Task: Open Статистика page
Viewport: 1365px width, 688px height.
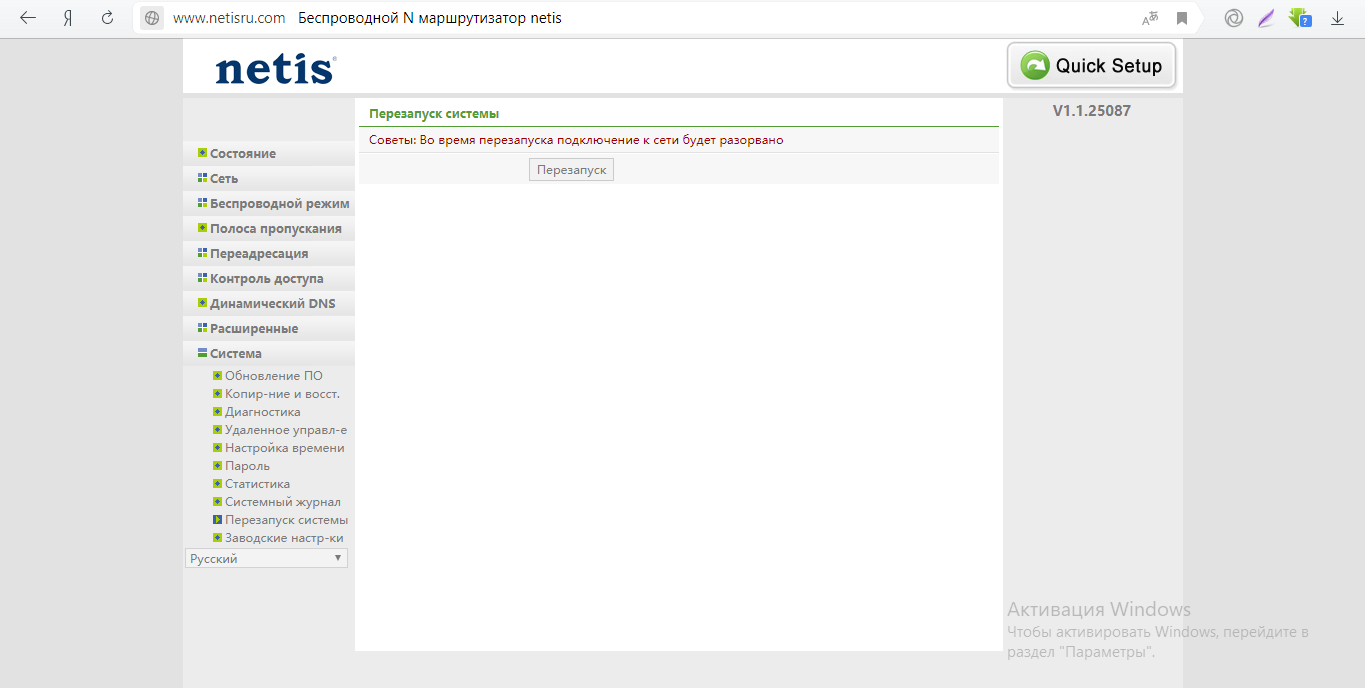Action: 257,484
